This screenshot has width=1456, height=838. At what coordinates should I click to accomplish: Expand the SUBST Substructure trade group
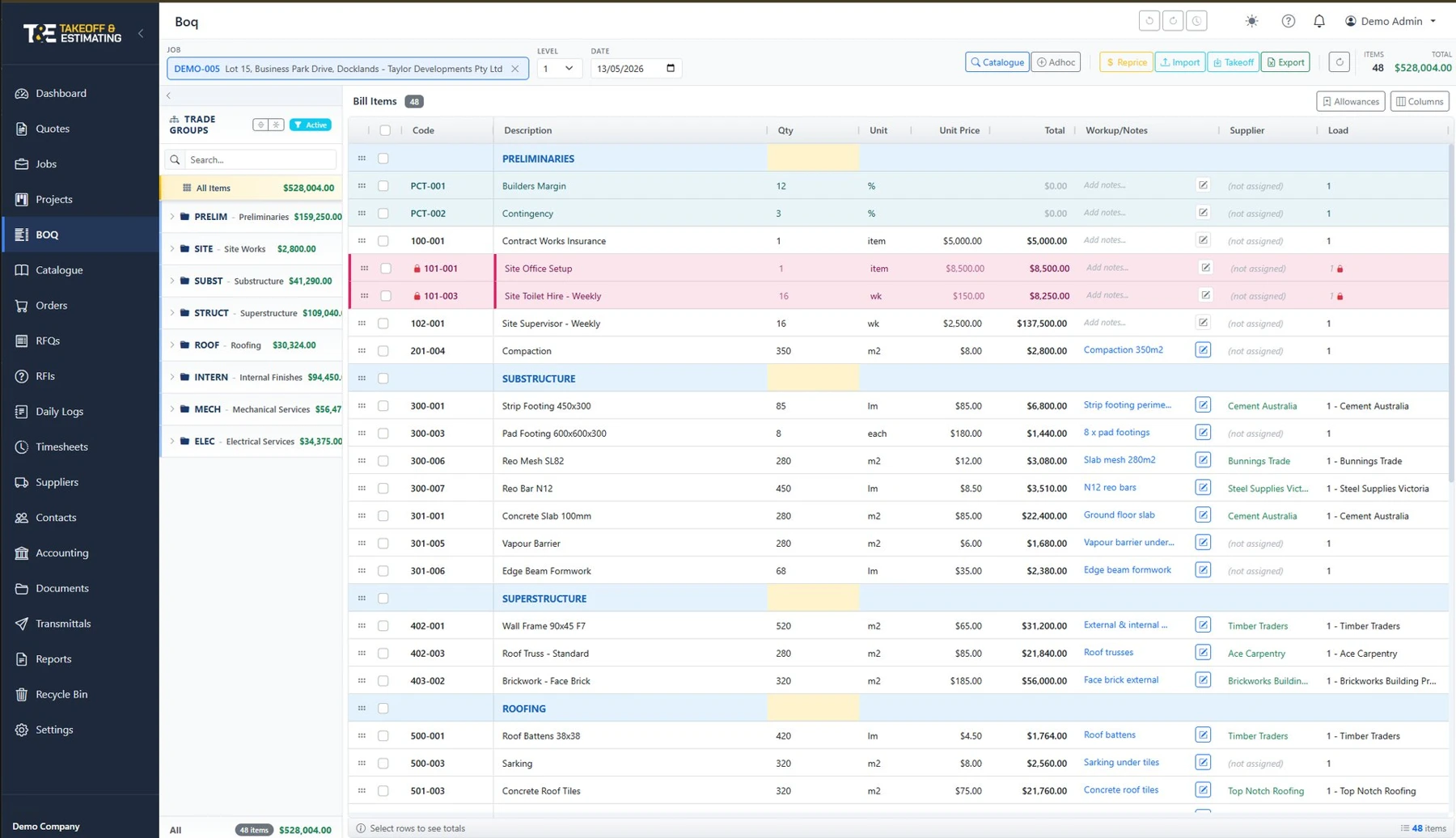tap(171, 281)
